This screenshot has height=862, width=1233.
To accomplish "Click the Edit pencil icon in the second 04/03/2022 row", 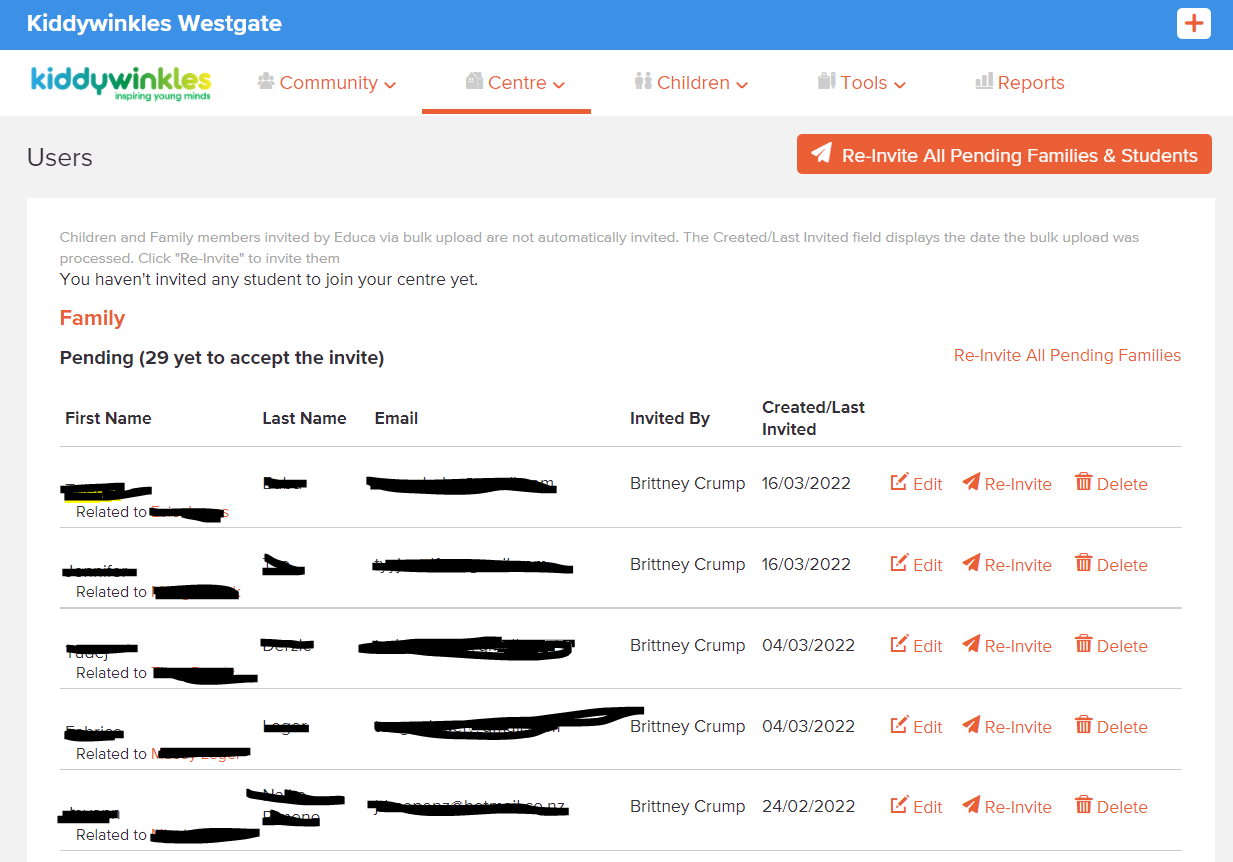I will pos(899,725).
